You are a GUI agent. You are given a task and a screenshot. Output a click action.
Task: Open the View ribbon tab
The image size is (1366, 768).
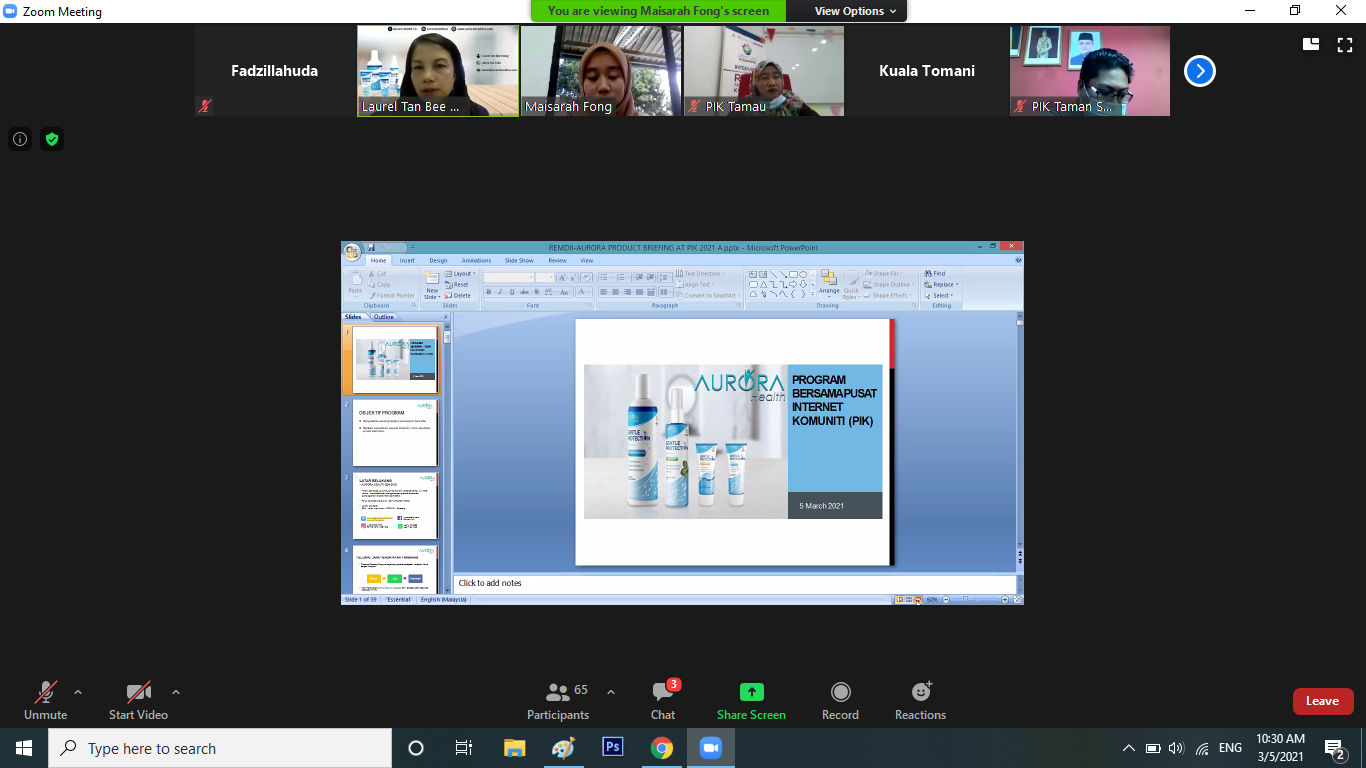587,260
